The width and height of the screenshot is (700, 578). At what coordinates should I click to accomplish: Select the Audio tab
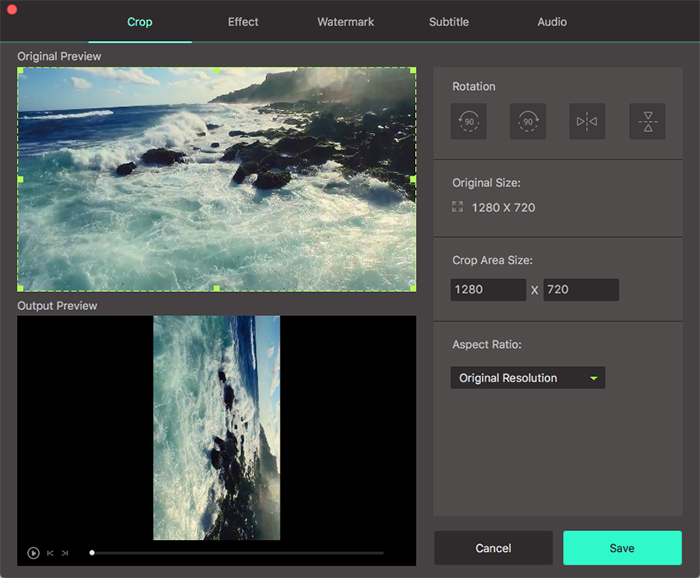pos(551,22)
